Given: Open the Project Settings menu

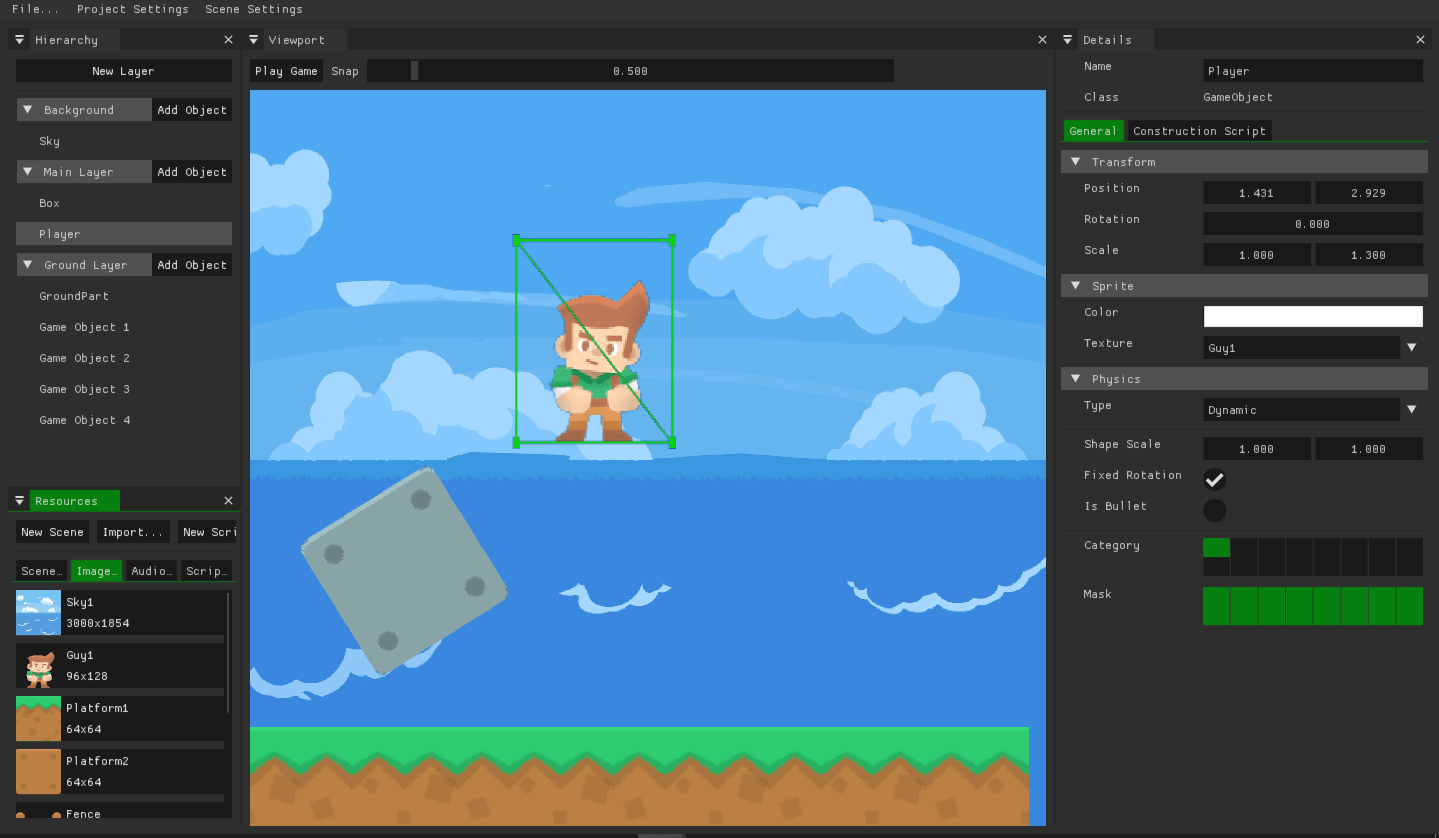Looking at the screenshot, I should point(133,9).
